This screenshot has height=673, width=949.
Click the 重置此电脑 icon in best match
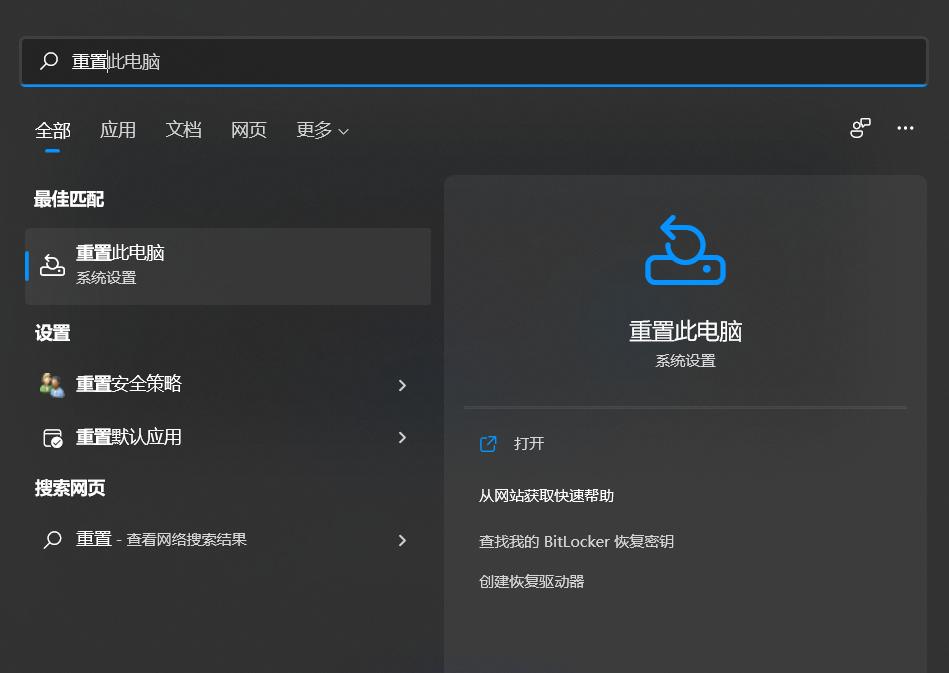pos(52,265)
